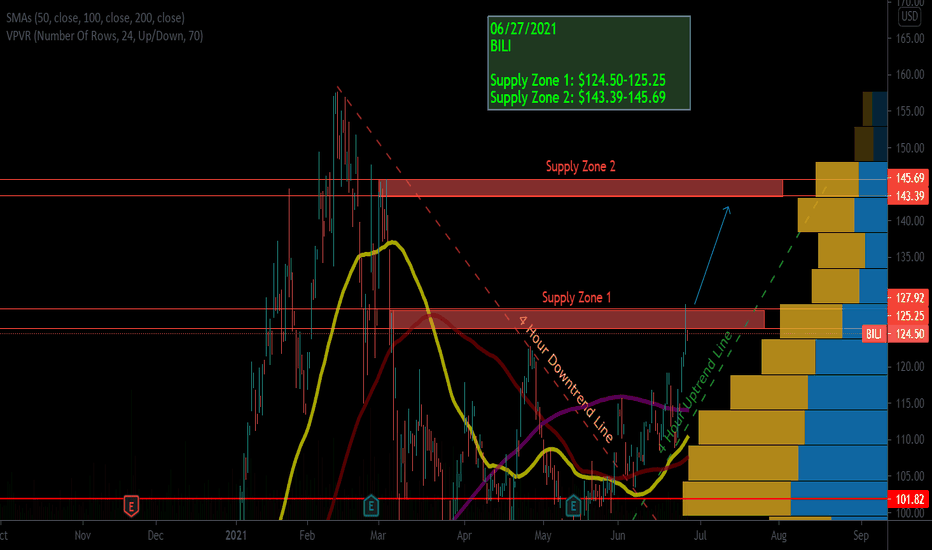Click the 150.00 price axis value
This screenshot has height=550, width=932.
[910, 147]
